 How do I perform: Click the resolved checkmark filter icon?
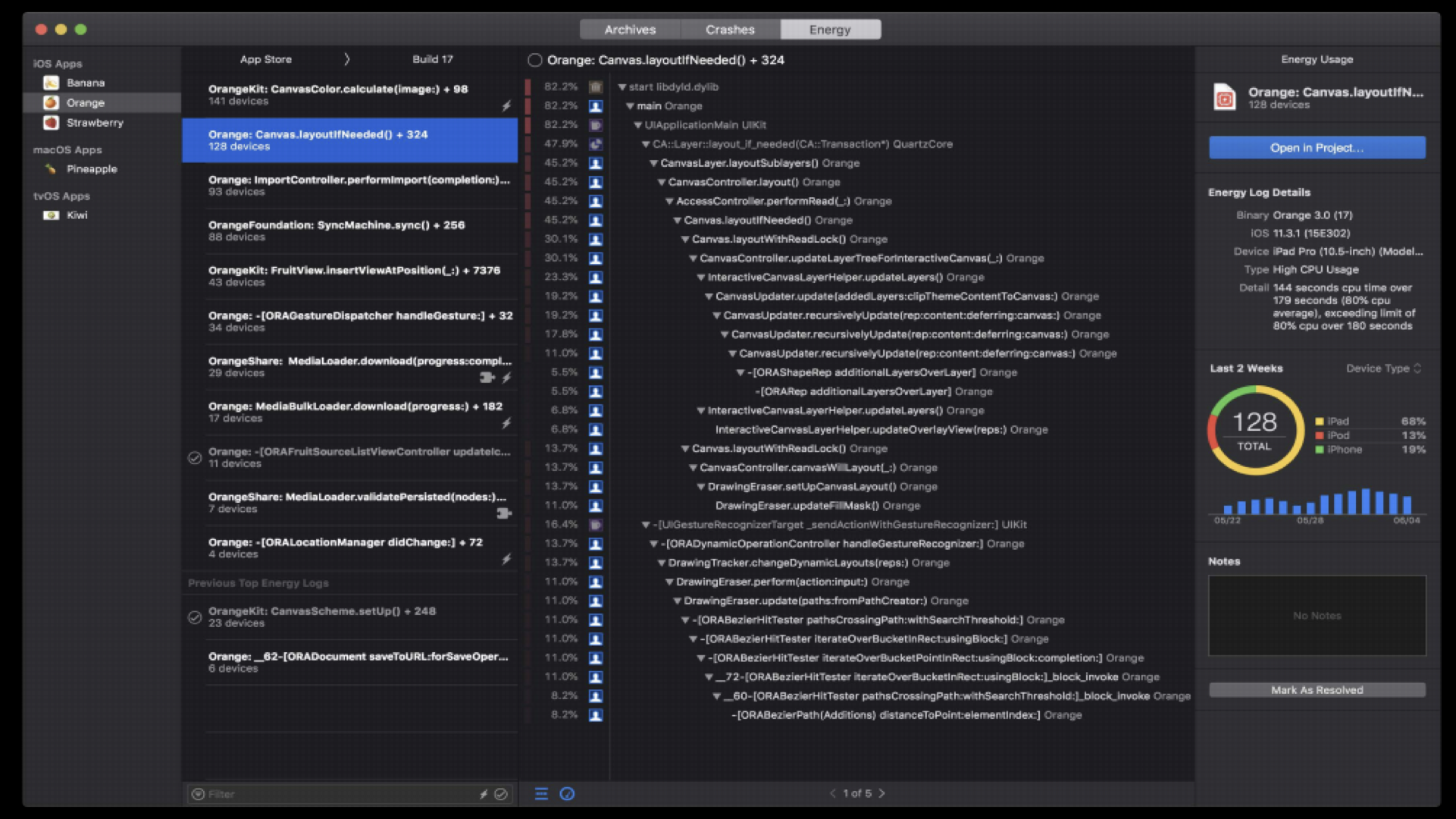501,794
